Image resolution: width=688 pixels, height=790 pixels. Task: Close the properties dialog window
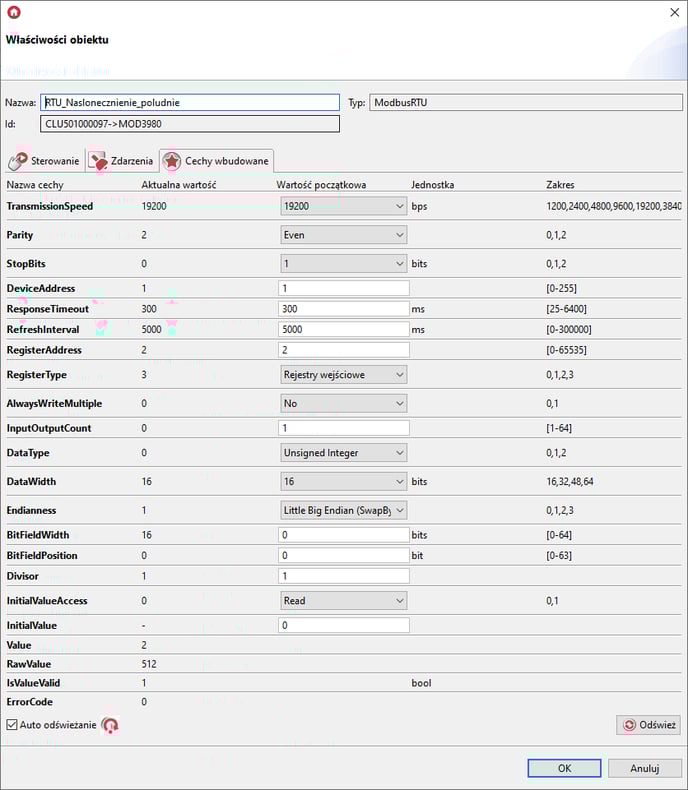671,13
